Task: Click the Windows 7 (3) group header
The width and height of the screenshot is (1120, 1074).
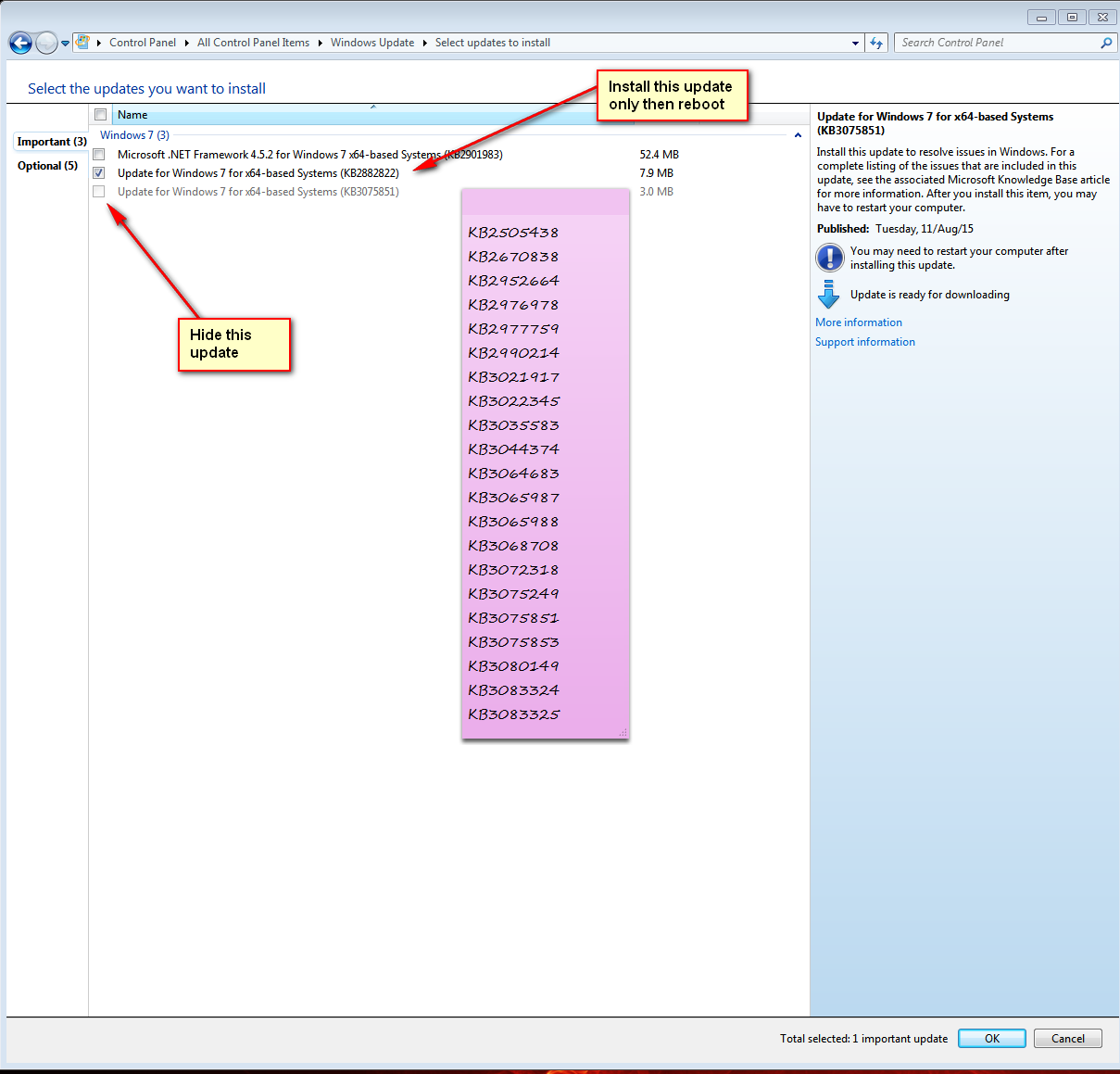Action: pyautogui.click(x=135, y=135)
